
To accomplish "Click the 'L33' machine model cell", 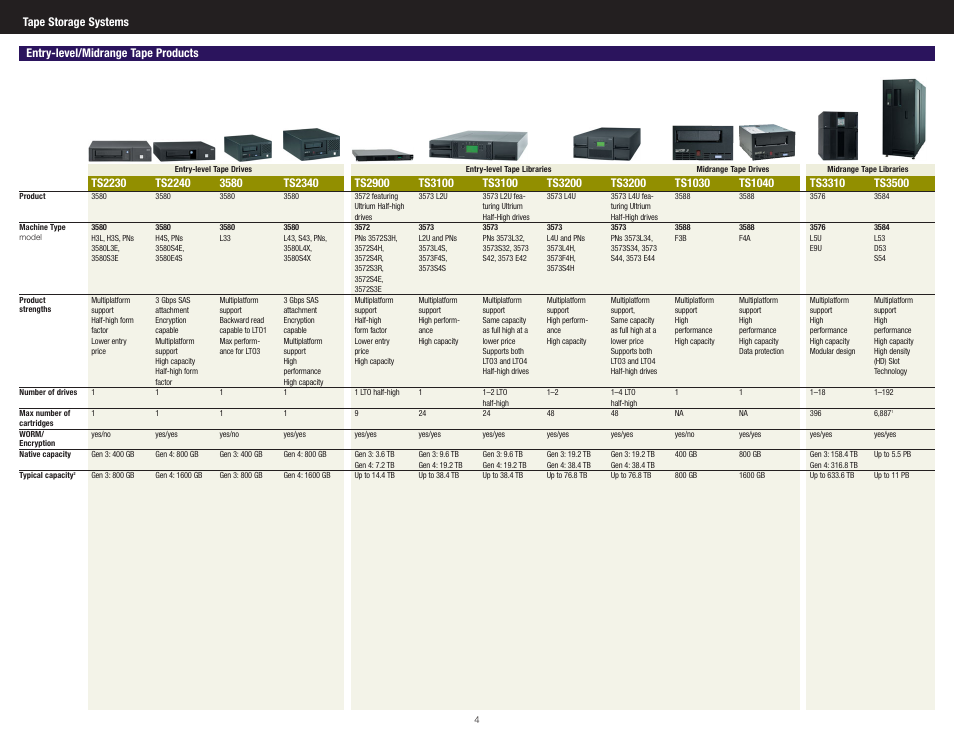I will 225,238.
